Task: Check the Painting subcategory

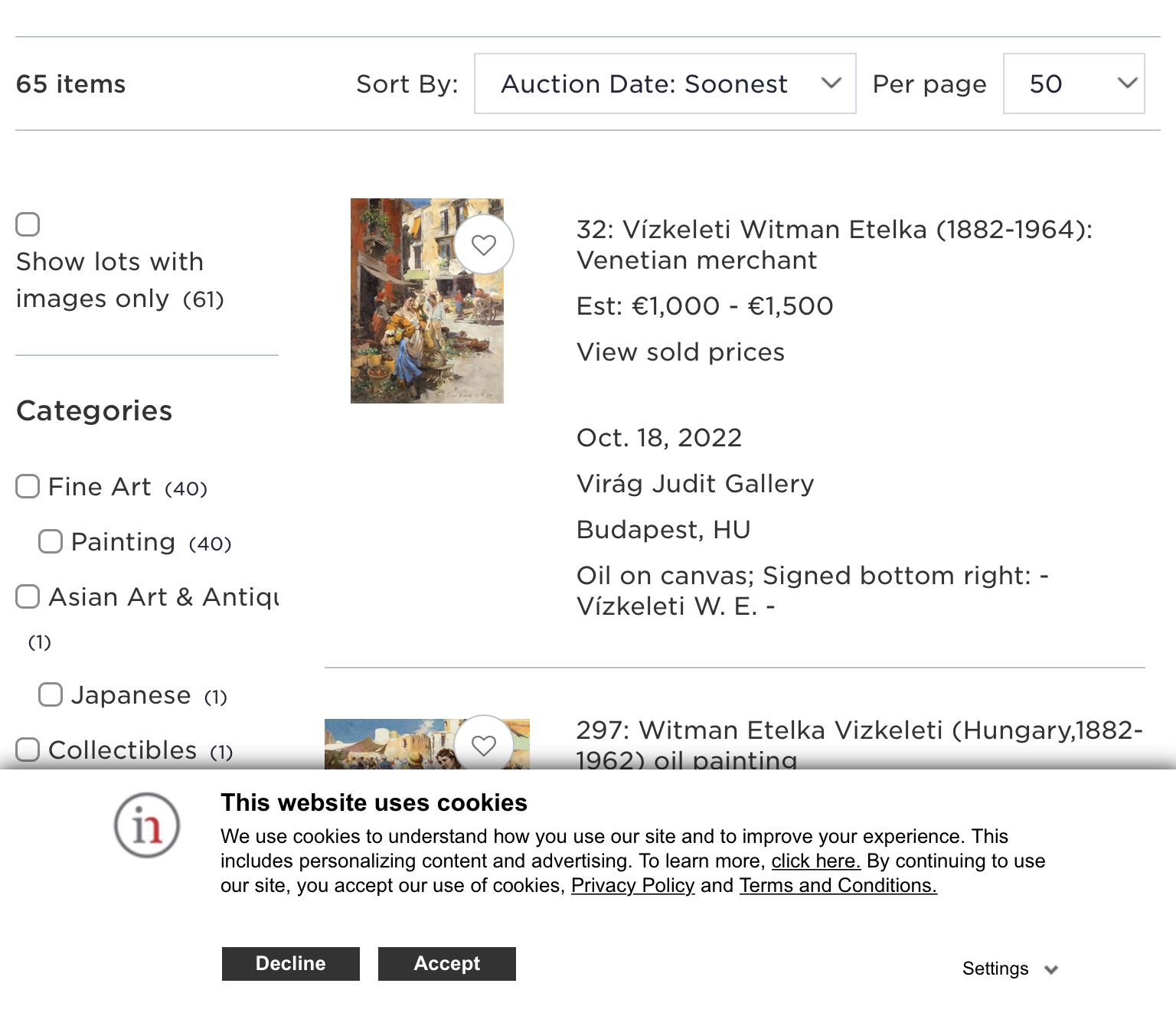Action: tap(51, 541)
